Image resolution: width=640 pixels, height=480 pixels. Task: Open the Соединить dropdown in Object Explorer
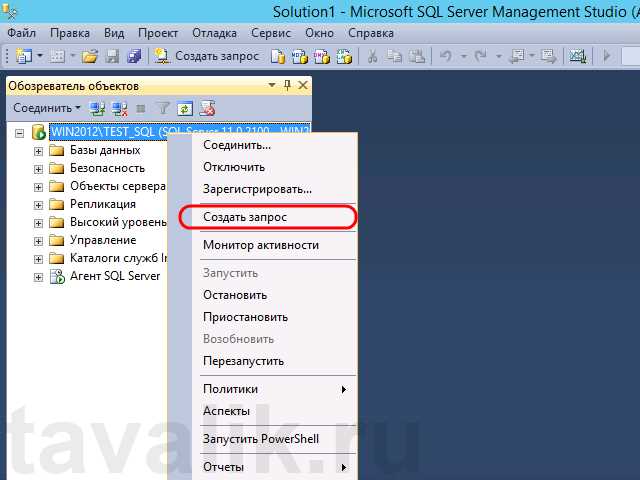pos(47,108)
